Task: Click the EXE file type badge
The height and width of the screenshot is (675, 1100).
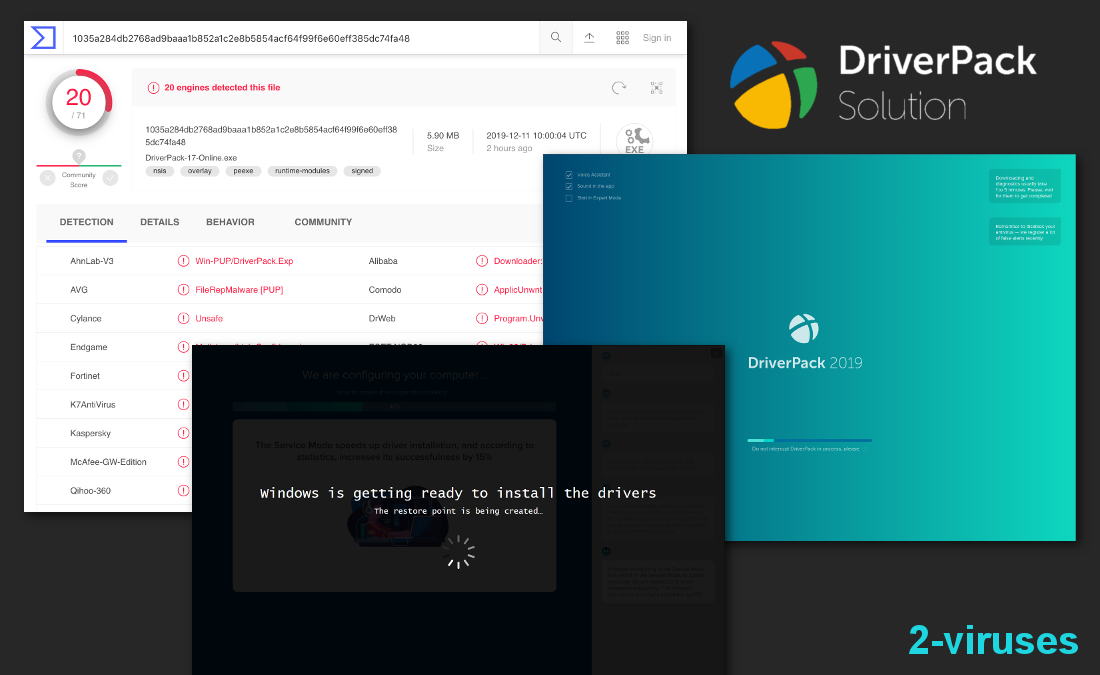Action: point(634,138)
